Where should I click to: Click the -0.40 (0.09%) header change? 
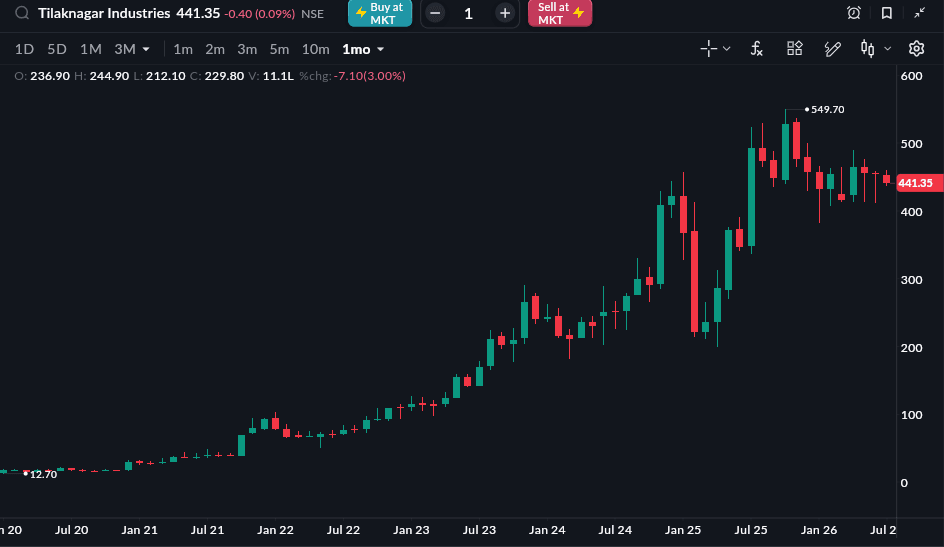[x=259, y=14]
